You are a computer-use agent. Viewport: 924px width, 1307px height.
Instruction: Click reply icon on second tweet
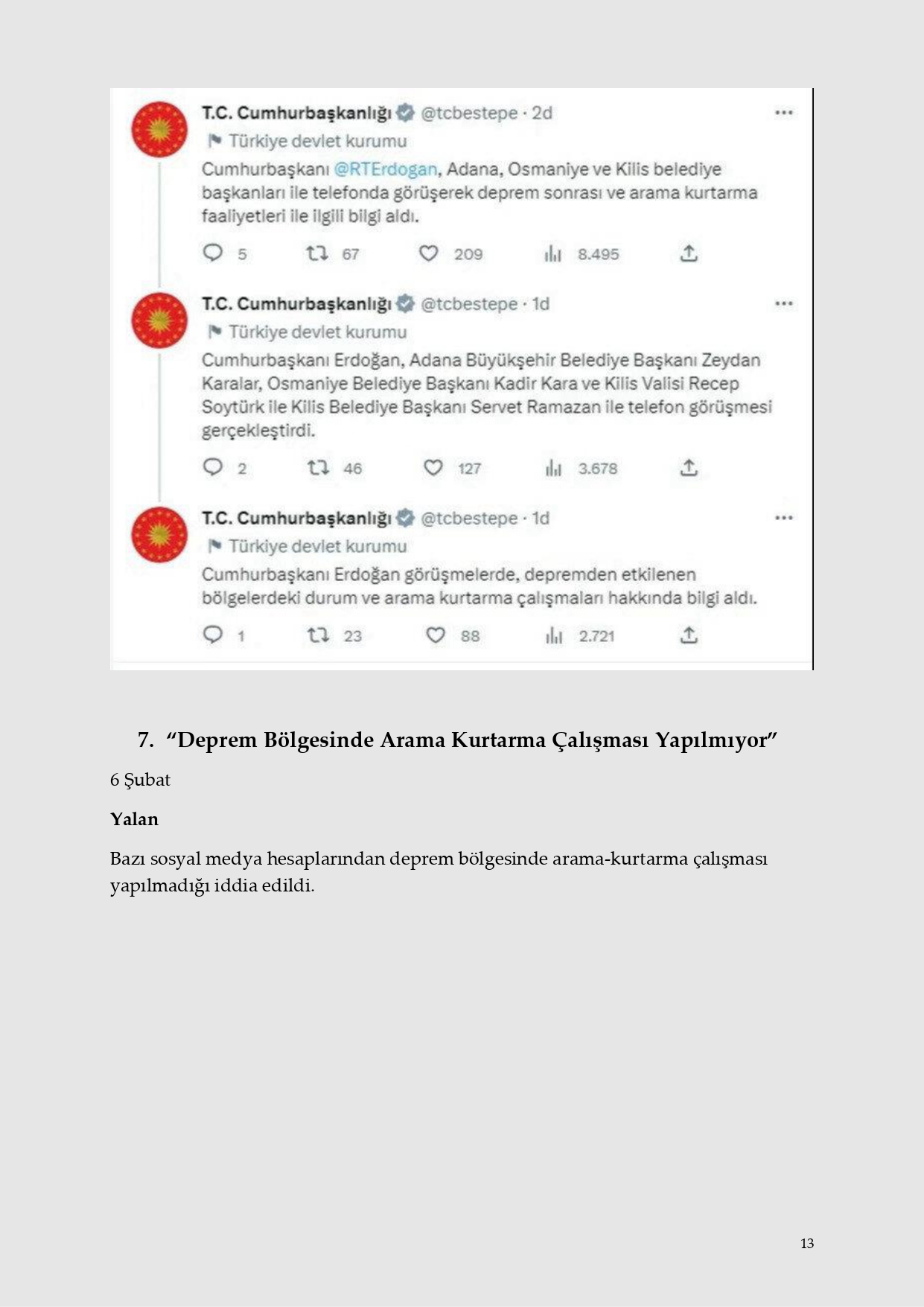[213, 468]
